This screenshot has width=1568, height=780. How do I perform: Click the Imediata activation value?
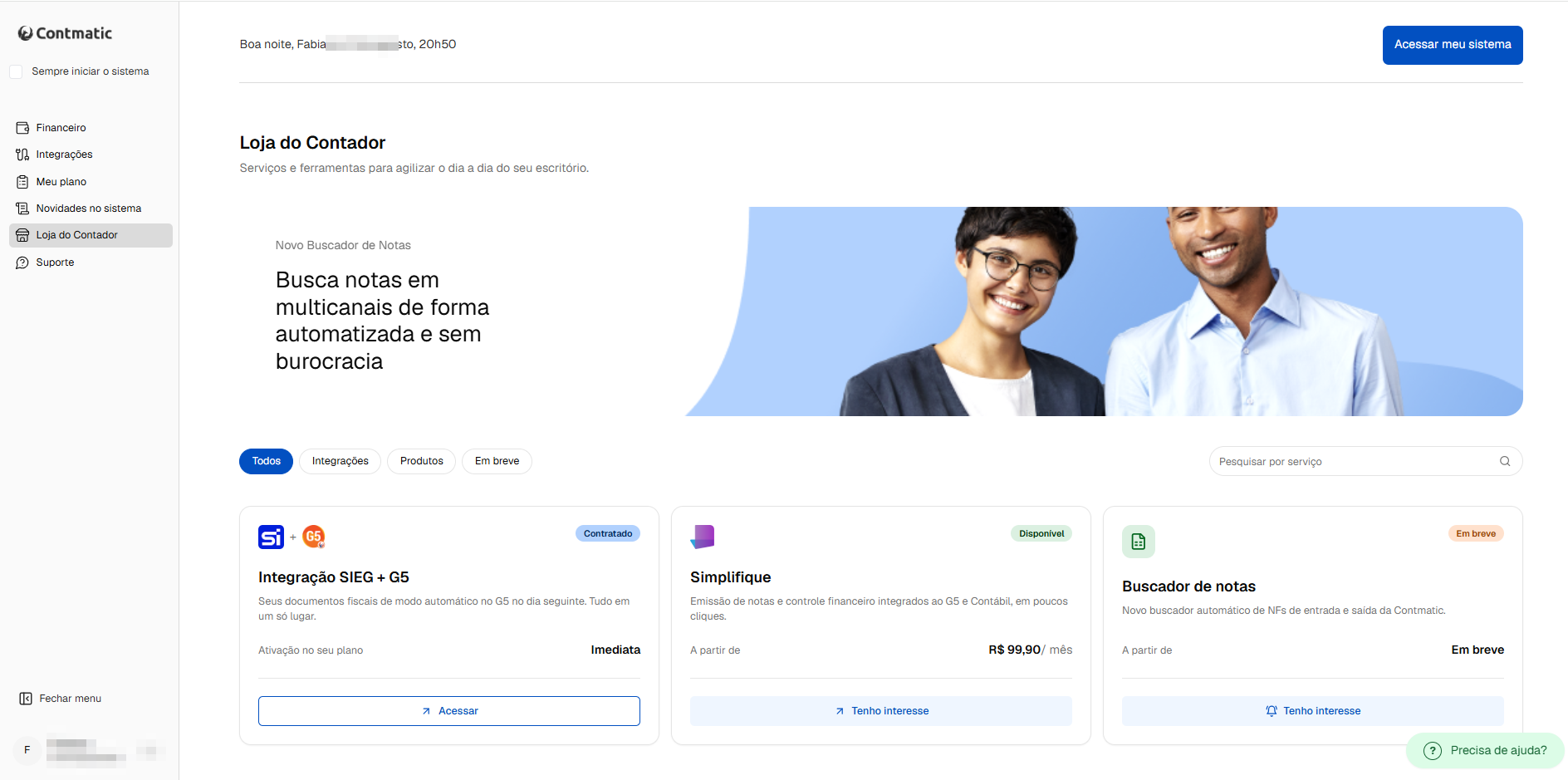point(615,650)
